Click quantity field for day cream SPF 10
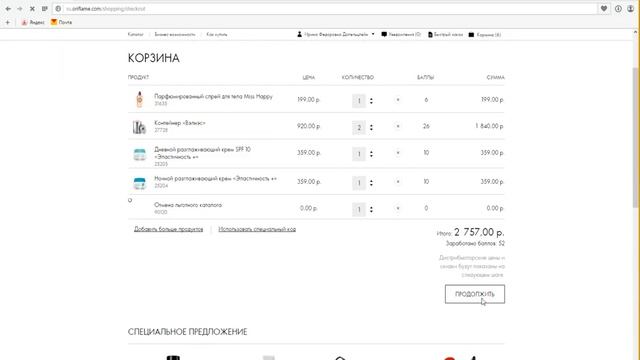 359,154
